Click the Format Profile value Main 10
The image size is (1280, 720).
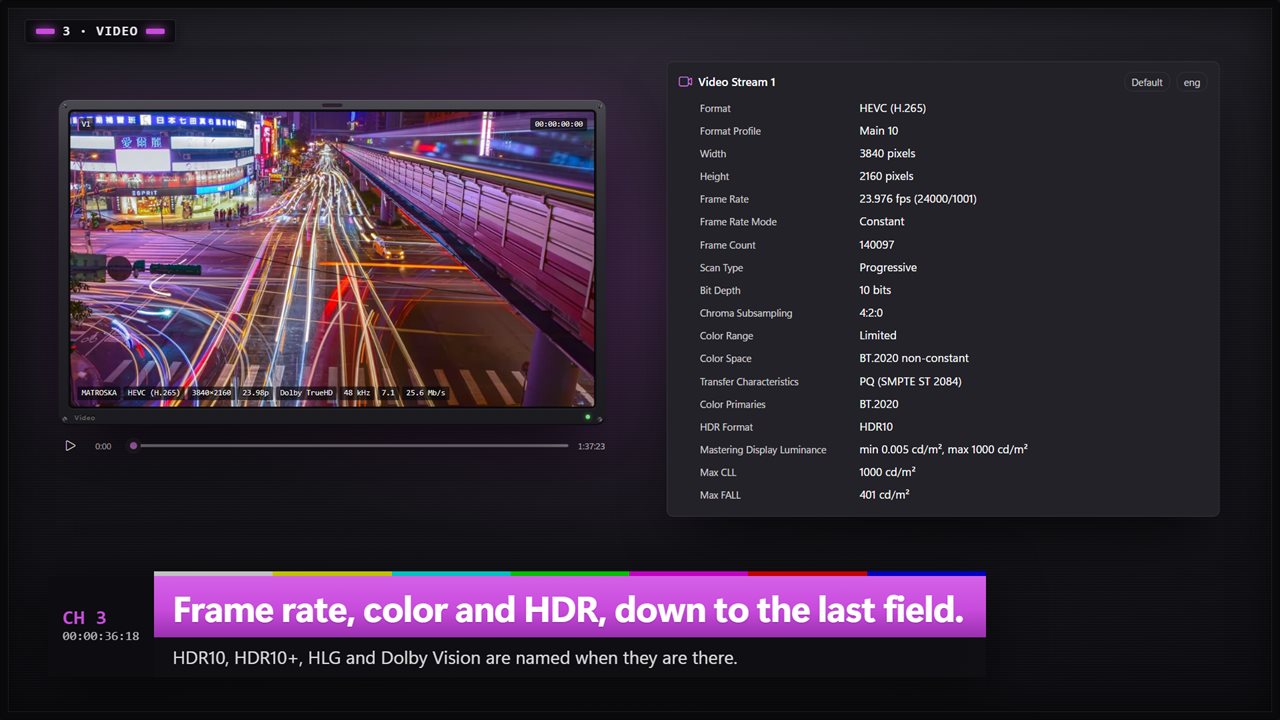879,131
